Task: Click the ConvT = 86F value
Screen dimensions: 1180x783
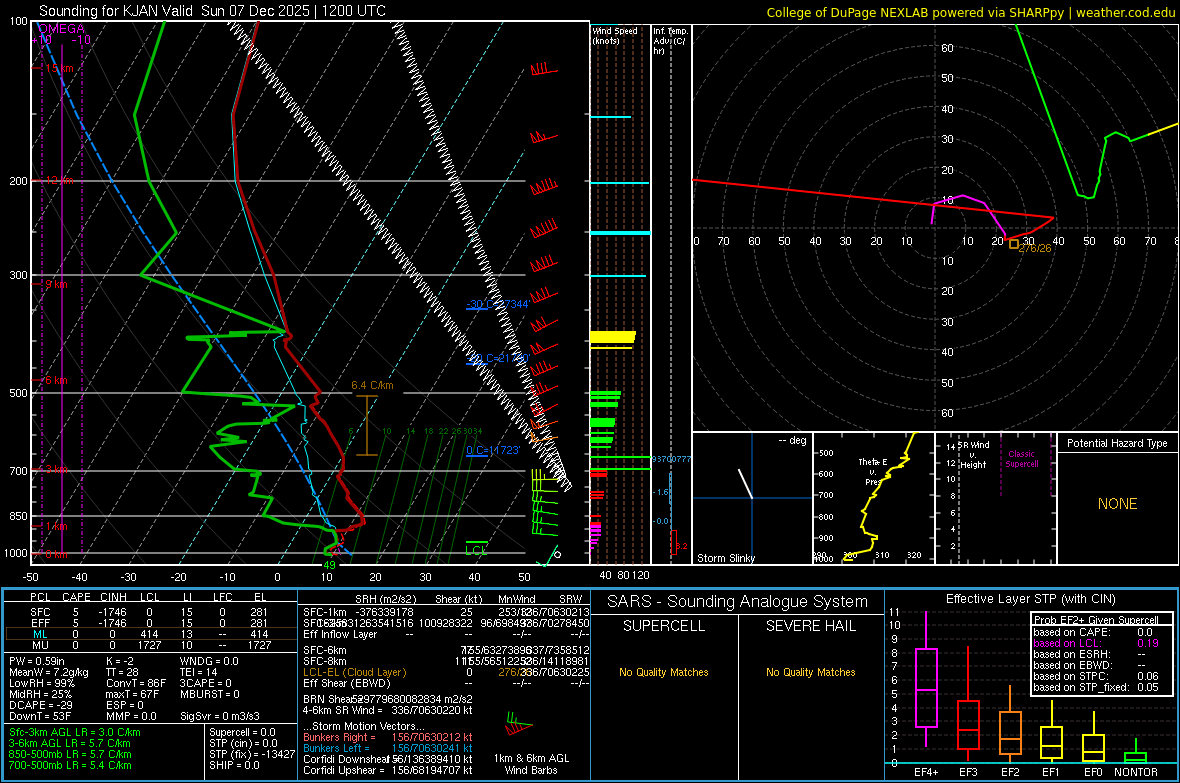Action: point(136,684)
